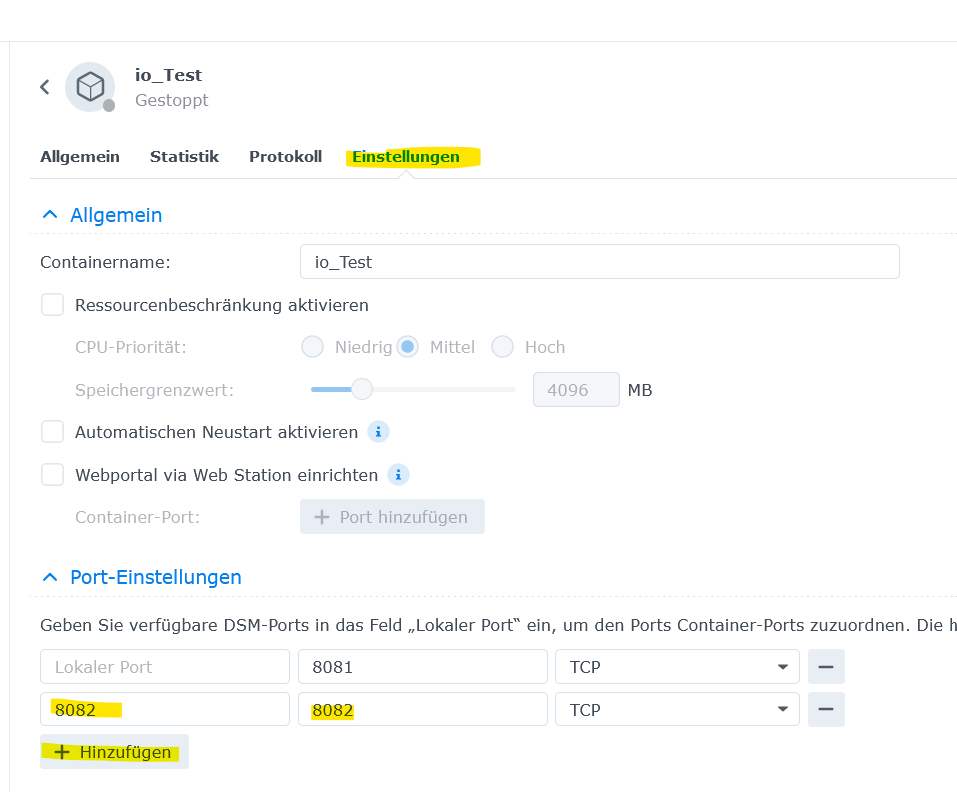Switch to the Statistik tab
Image resolution: width=957 pixels, height=792 pixels.
[x=184, y=157]
